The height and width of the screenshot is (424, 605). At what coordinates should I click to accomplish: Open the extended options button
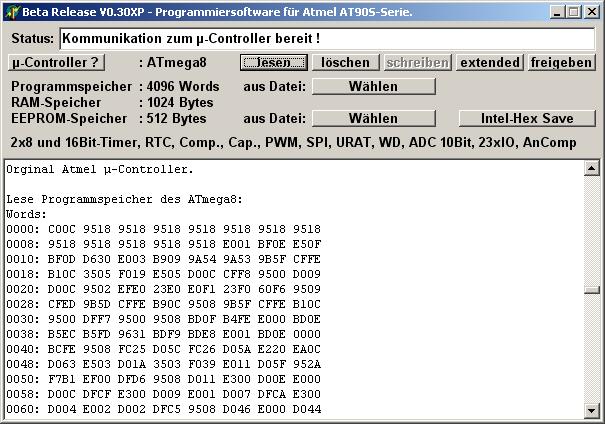pos(490,63)
